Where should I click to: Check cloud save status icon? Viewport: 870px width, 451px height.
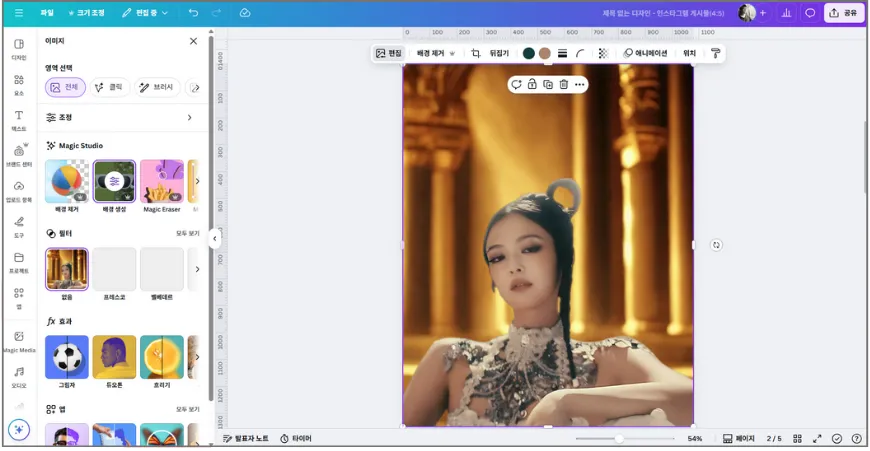[x=245, y=13]
